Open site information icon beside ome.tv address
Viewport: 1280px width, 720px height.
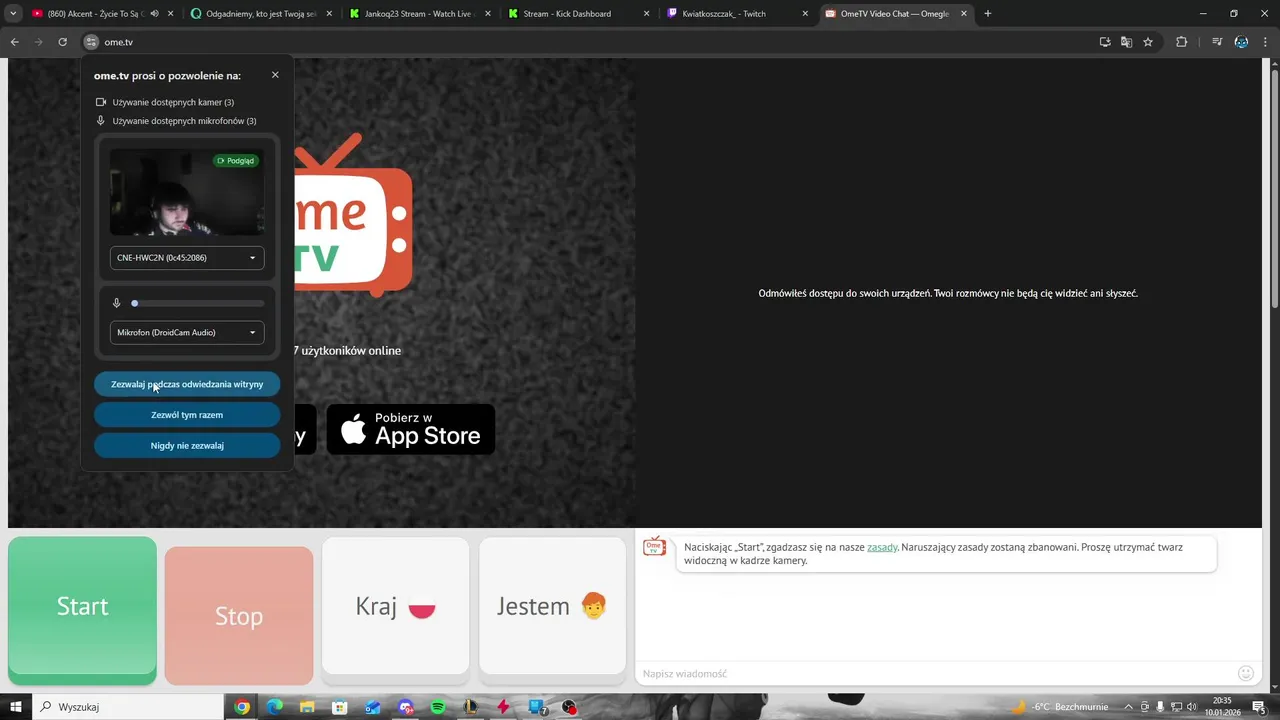point(91,42)
